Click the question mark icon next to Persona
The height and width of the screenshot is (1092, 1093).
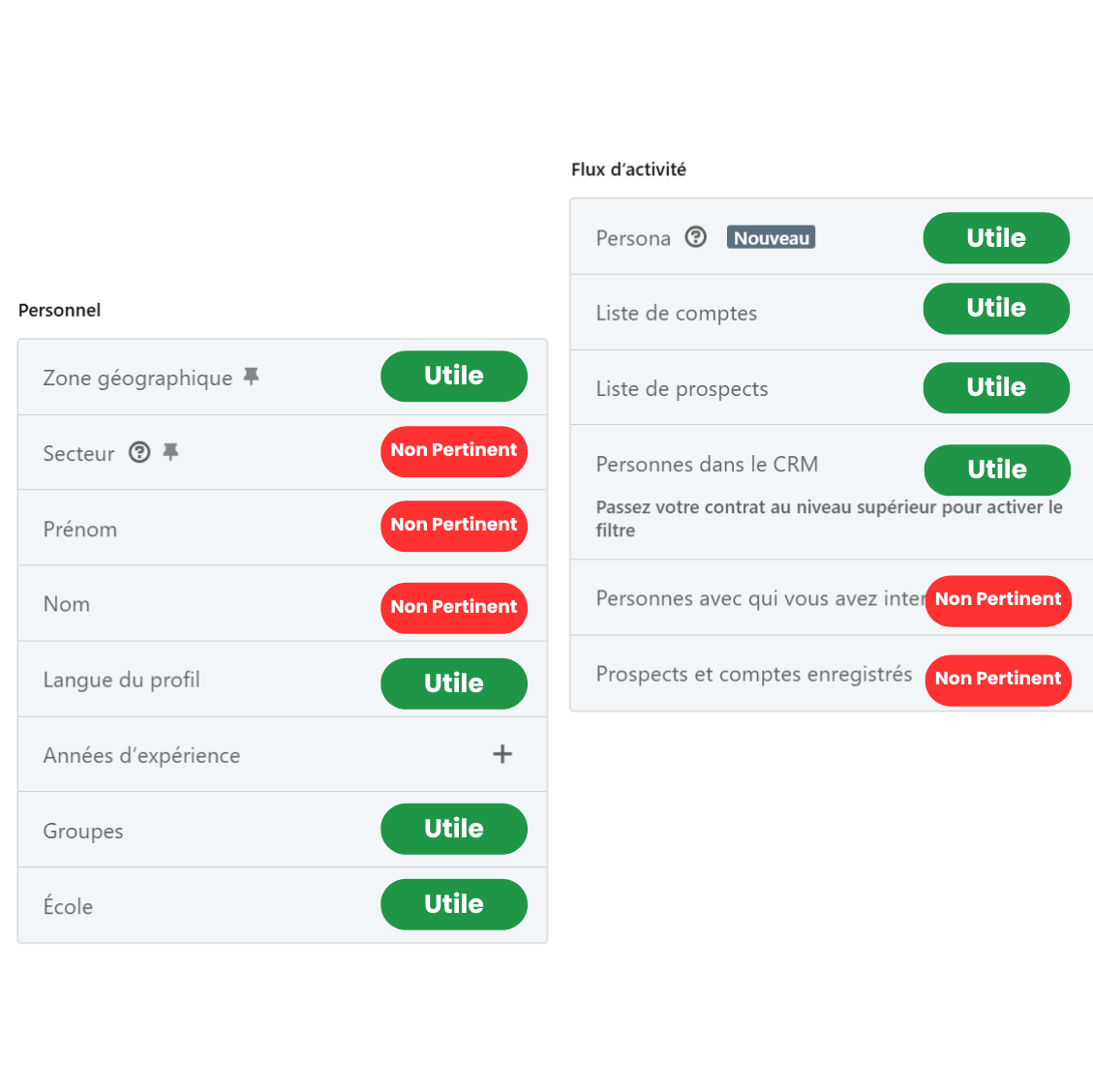(696, 237)
